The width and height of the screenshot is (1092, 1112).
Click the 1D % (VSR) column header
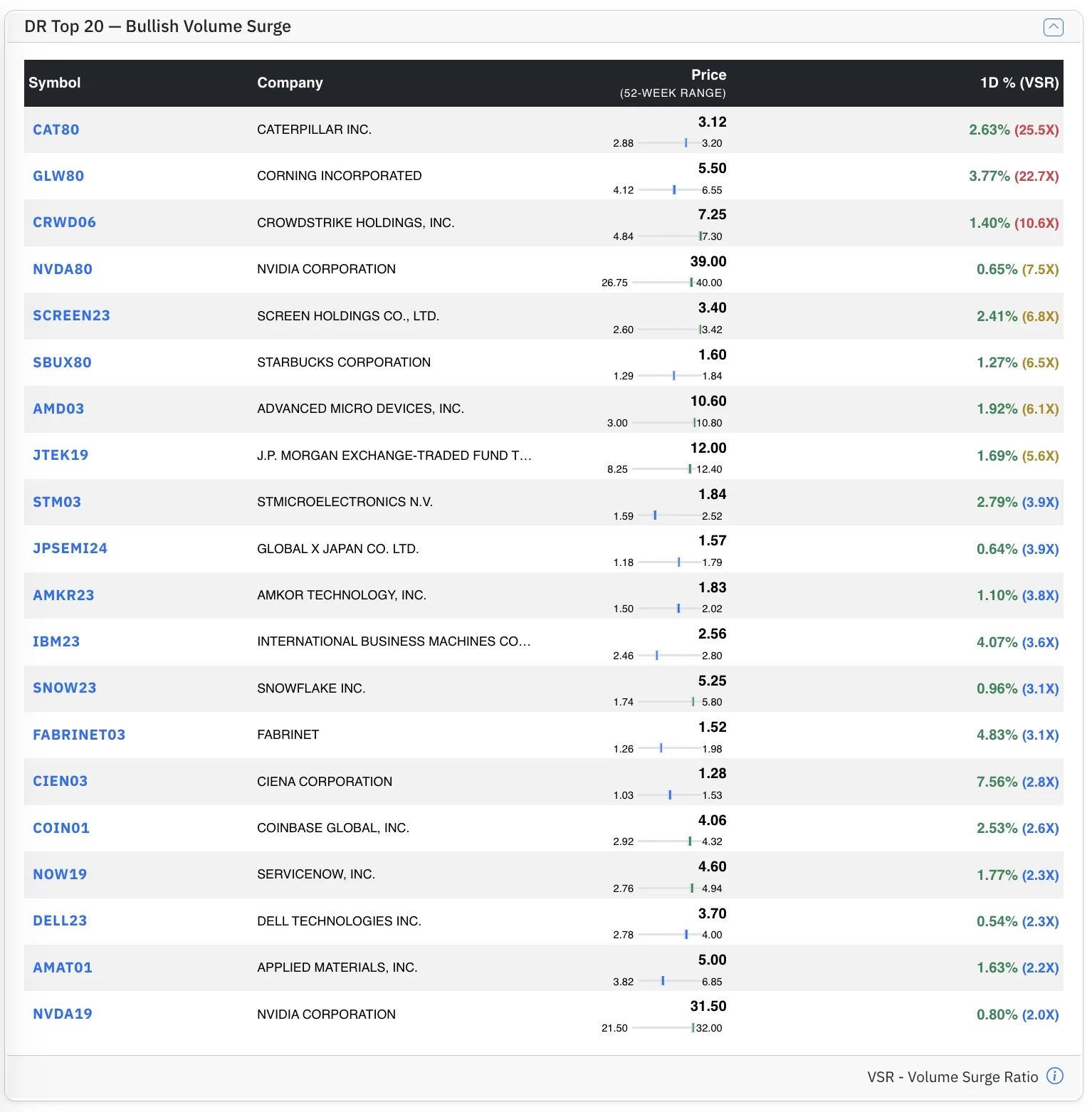(1019, 83)
